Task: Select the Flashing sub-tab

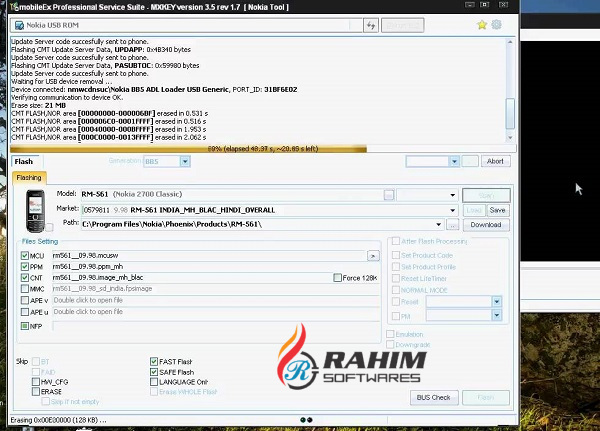Action: click(29, 178)
